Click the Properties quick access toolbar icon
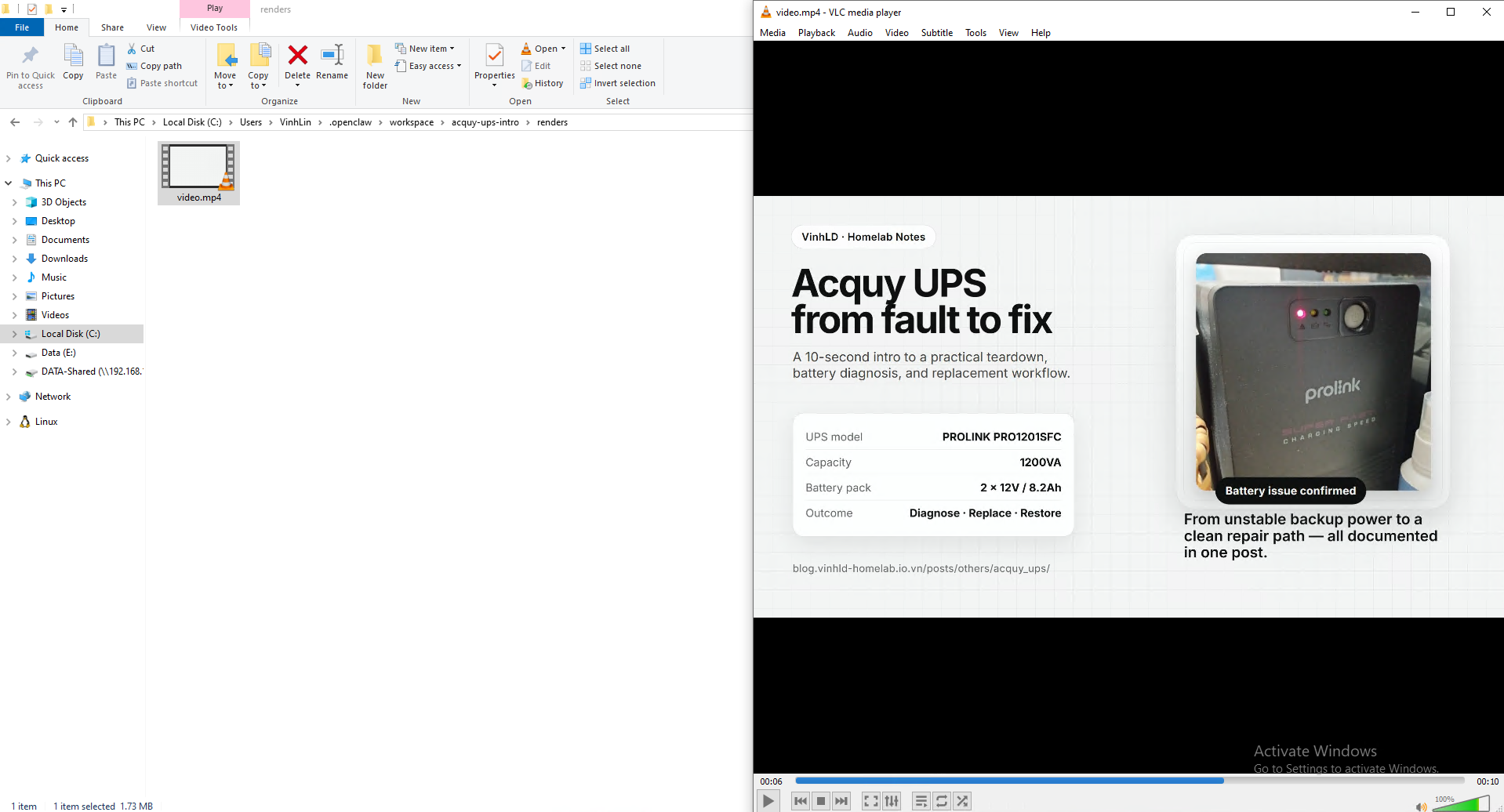1504x812 pixels. 32,9
